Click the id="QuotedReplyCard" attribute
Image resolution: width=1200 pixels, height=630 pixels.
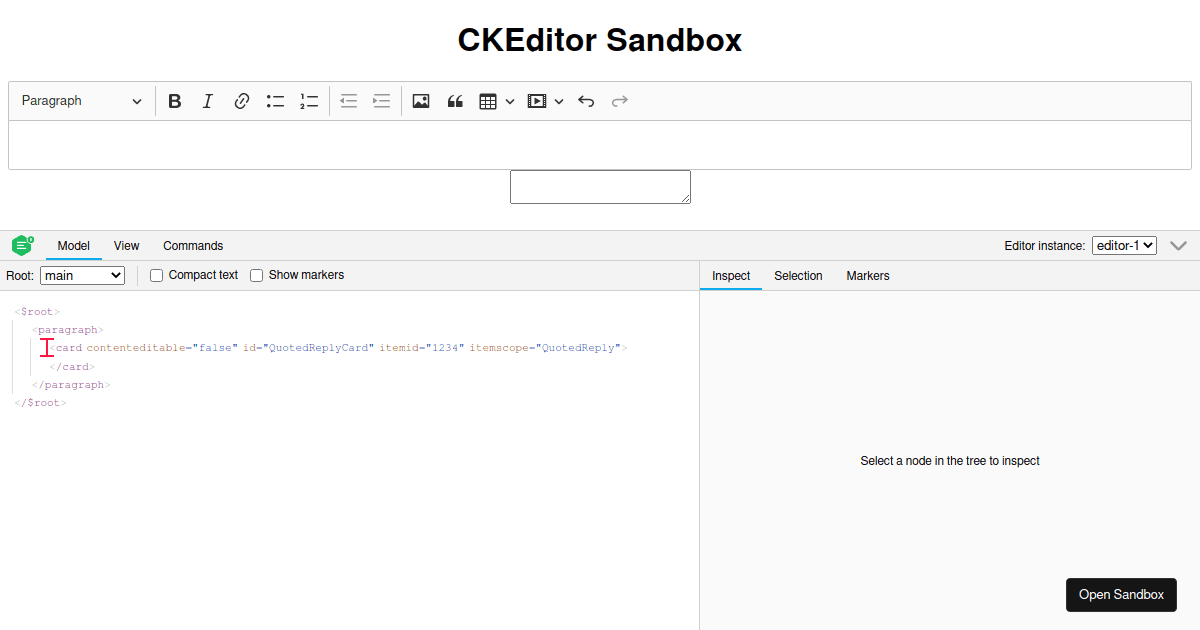coord(308,348)
